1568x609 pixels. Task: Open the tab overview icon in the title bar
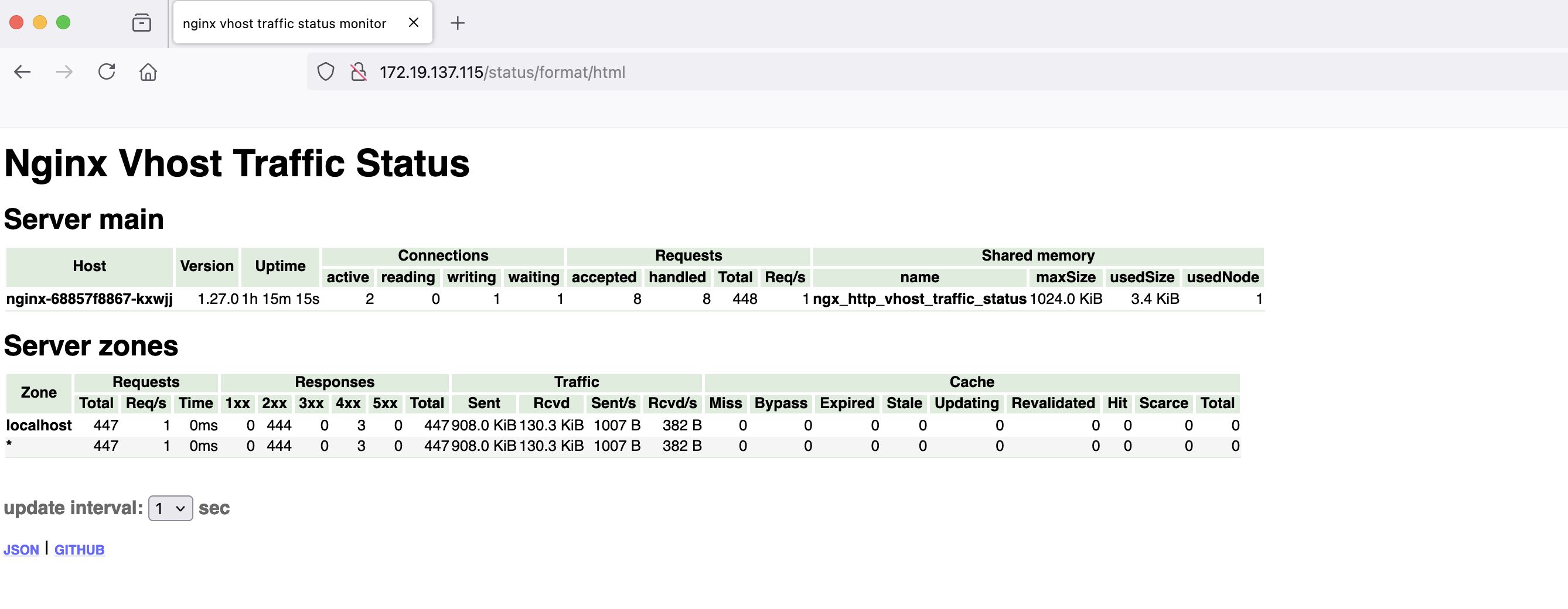(142, 23)
